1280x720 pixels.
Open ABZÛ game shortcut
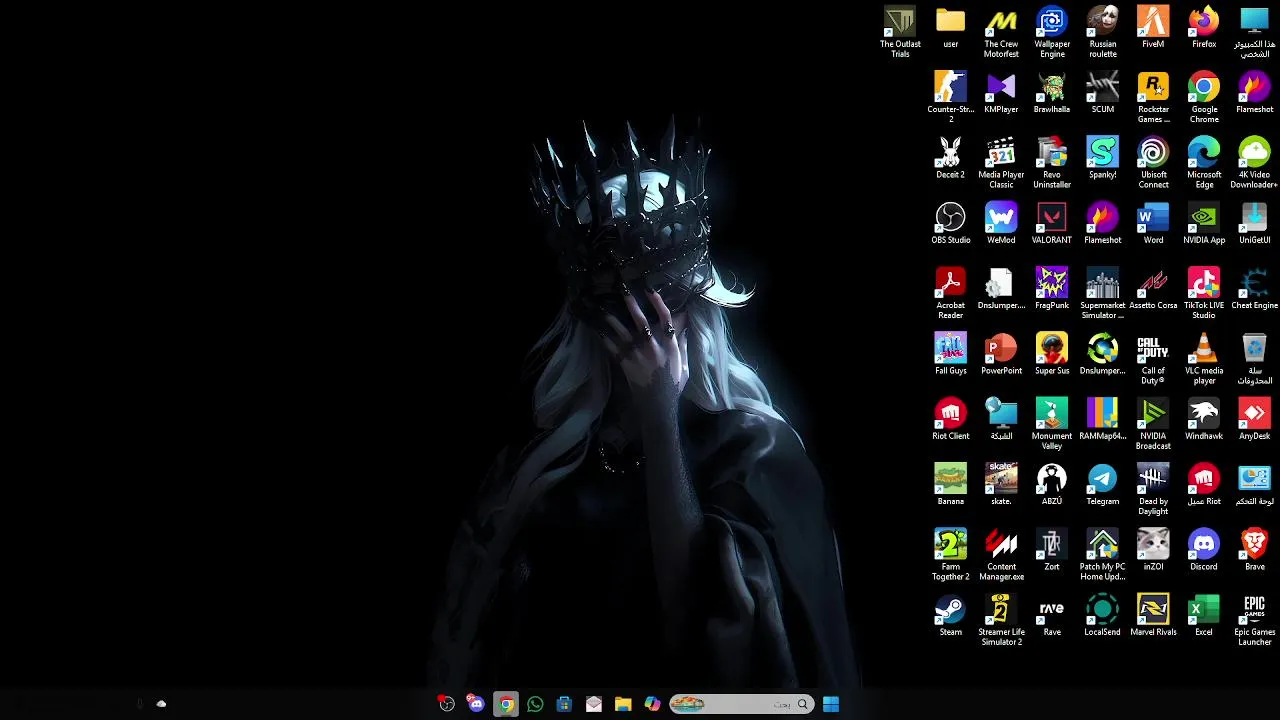pos(1052,484)
